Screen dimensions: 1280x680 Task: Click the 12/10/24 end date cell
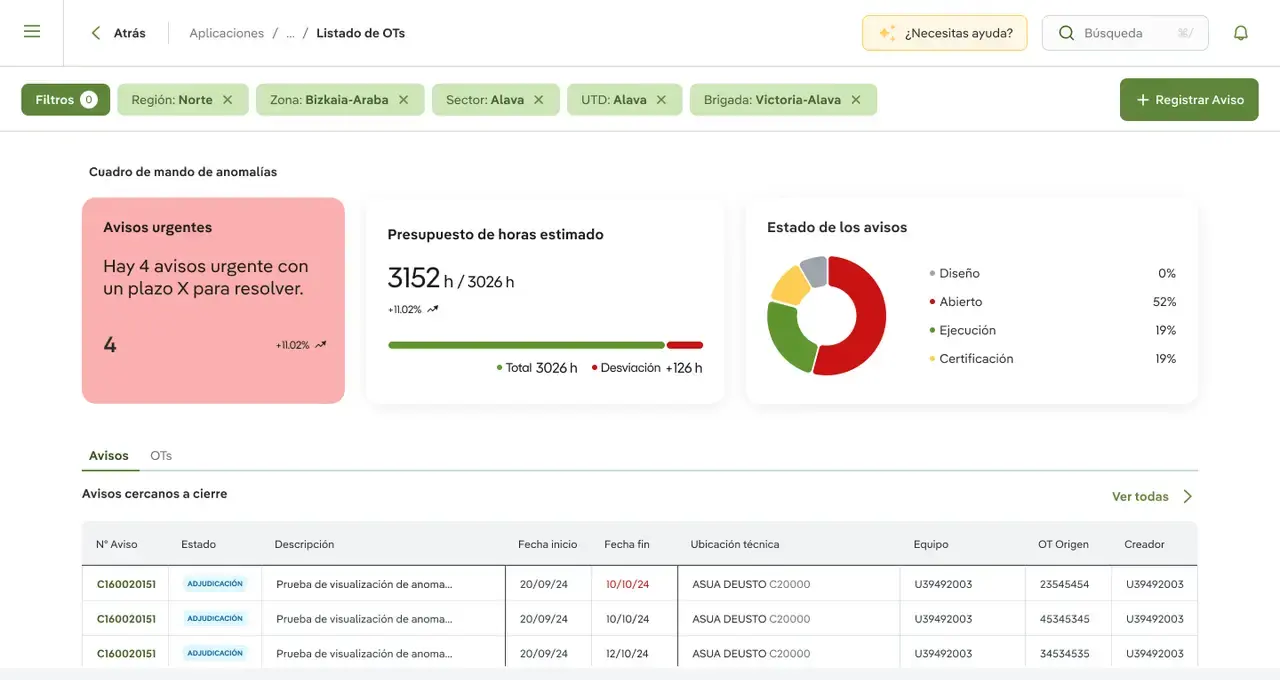pos(627,654)
